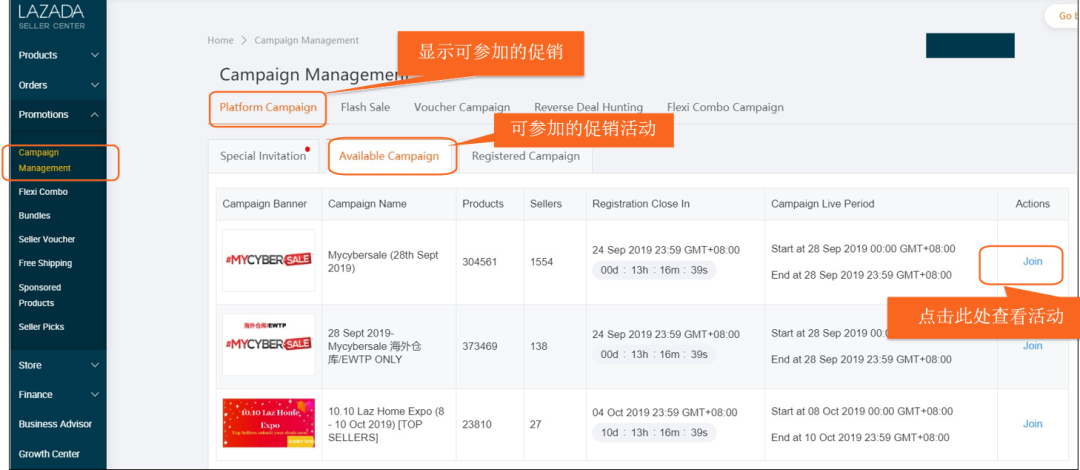1080x470 pixels.
Task: Click the Actions column header
Action: tap(1032, 204)
